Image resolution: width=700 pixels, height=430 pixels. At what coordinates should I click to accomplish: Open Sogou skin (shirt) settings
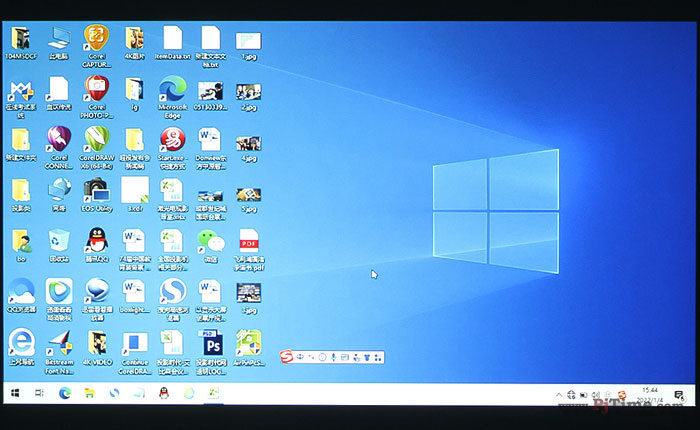click(367, 357)
